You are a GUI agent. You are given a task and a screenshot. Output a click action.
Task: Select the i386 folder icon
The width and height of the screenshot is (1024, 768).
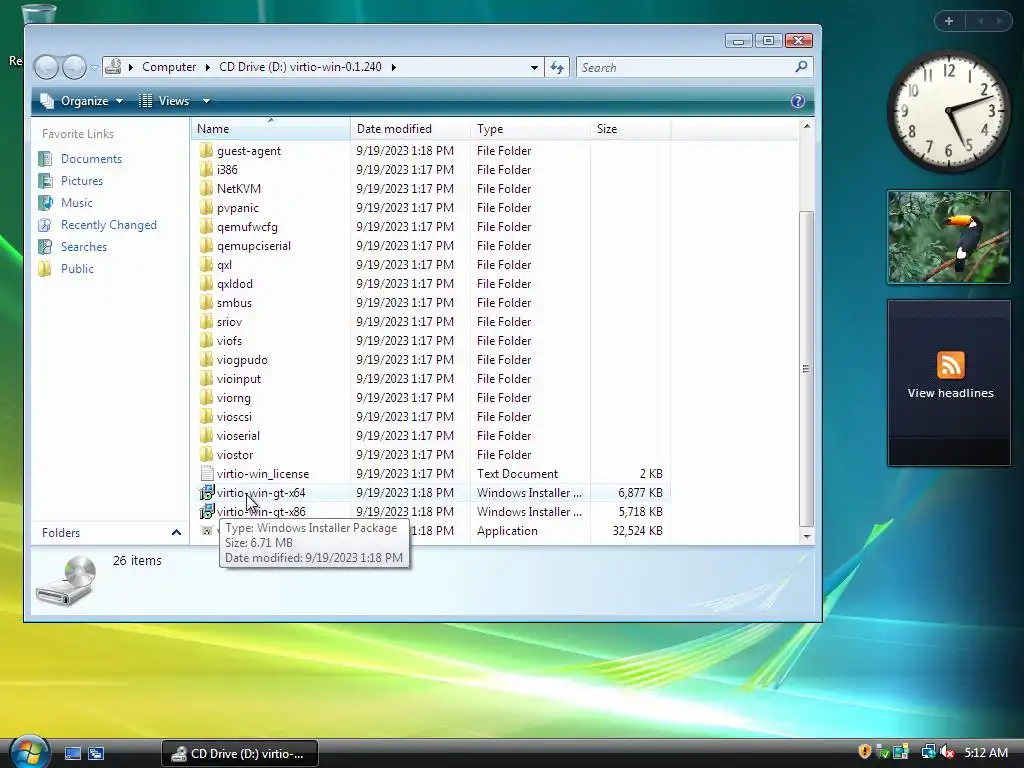[206, 170]
